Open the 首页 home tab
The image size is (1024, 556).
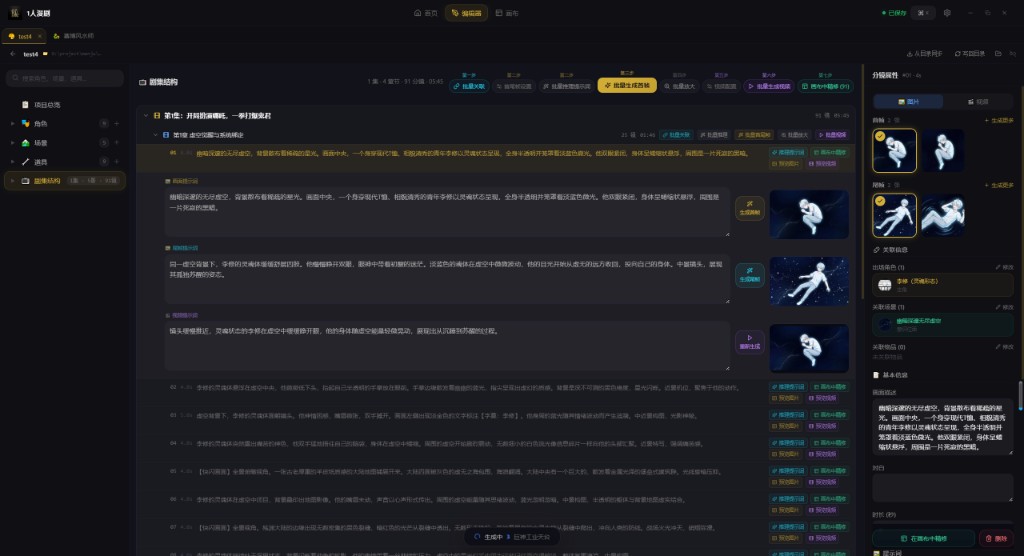pyautogui.click(x=425, y=13)
